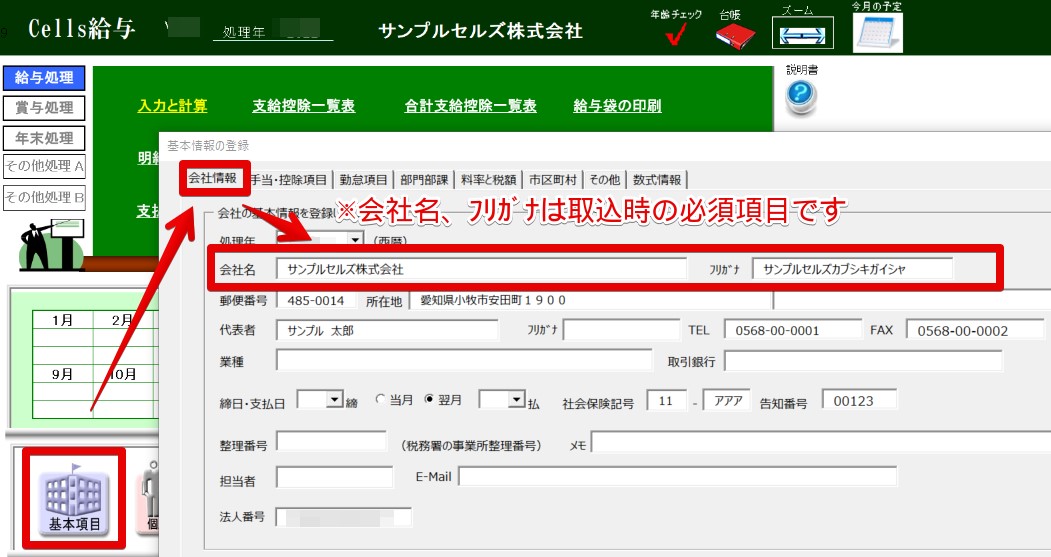The width and height of the screenshot is (1051, 557).
Task: Click the メモ input field
Action: 820,442
